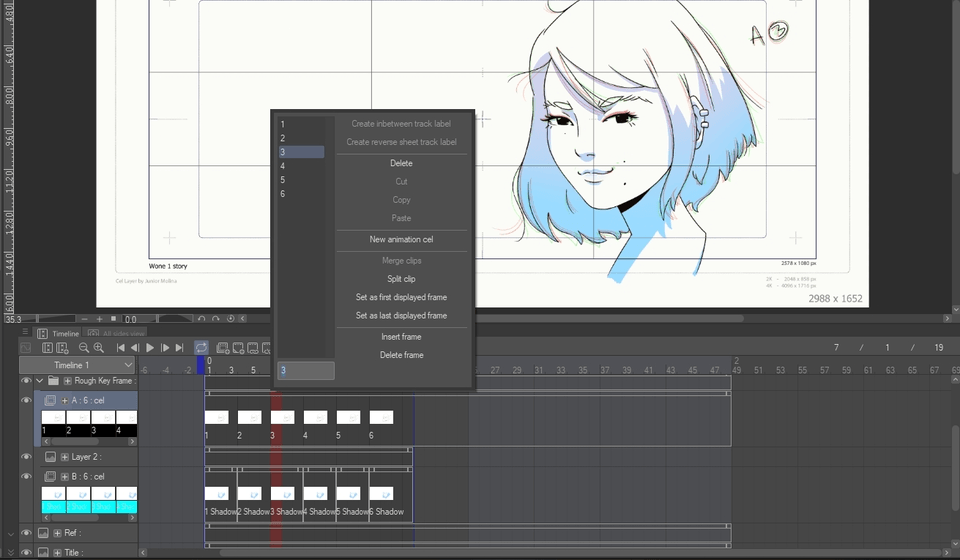Expand the plus box of Layer 2
Screen dimensions: 960x560
coord(64,457)
